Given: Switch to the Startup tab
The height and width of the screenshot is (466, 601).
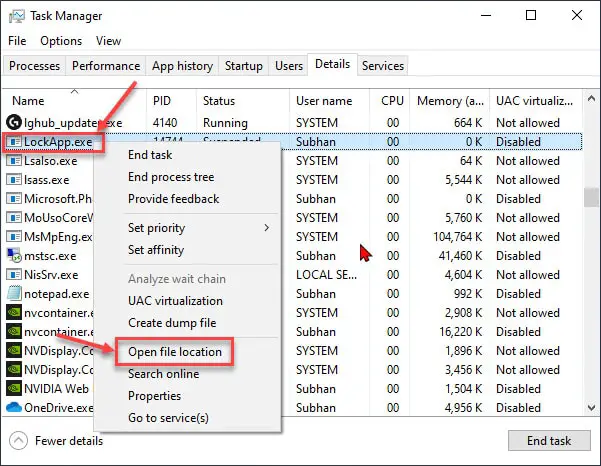Looking at the screenshot, I should 244,66.
